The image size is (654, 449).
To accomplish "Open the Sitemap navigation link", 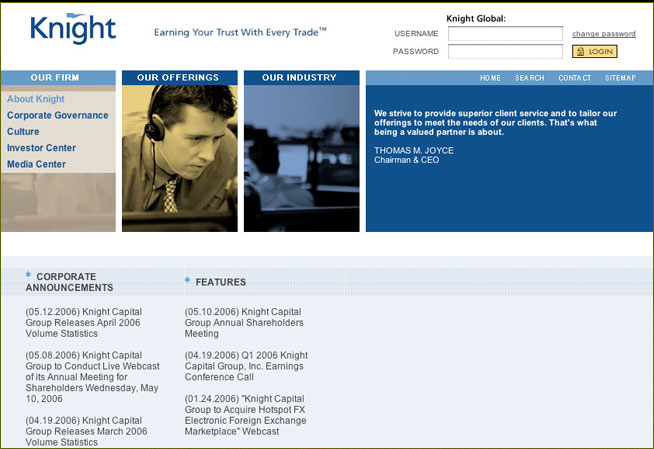I will coord(620,78).
